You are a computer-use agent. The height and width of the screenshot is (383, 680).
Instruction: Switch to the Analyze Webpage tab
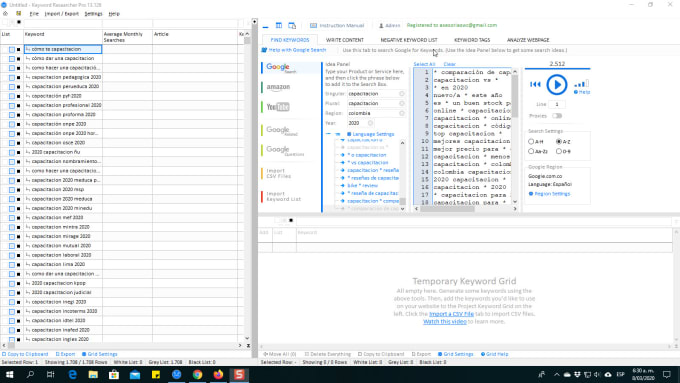tap(528, 40)
